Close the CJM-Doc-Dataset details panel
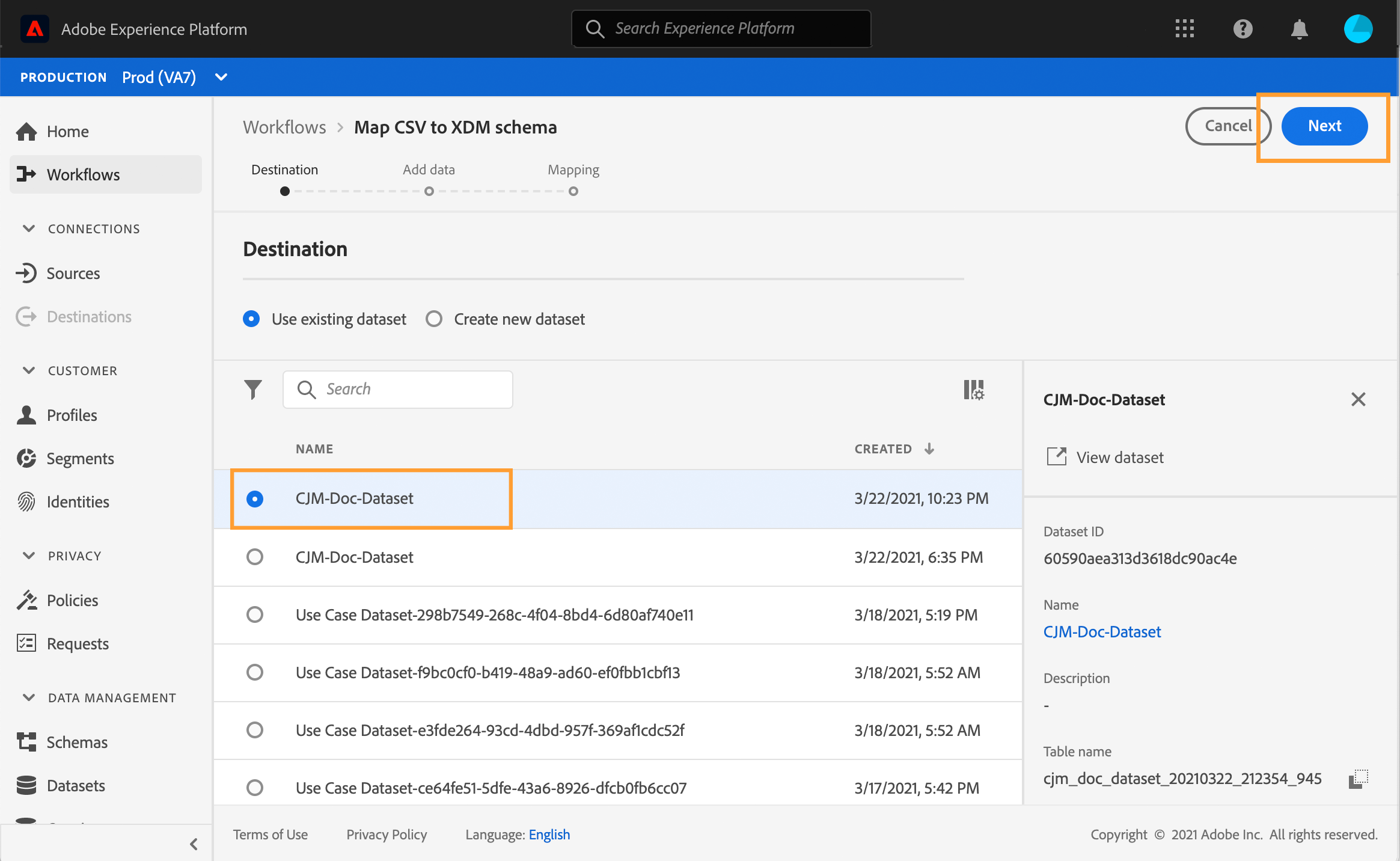The image size is (1400, 861). coord(1358,399)
